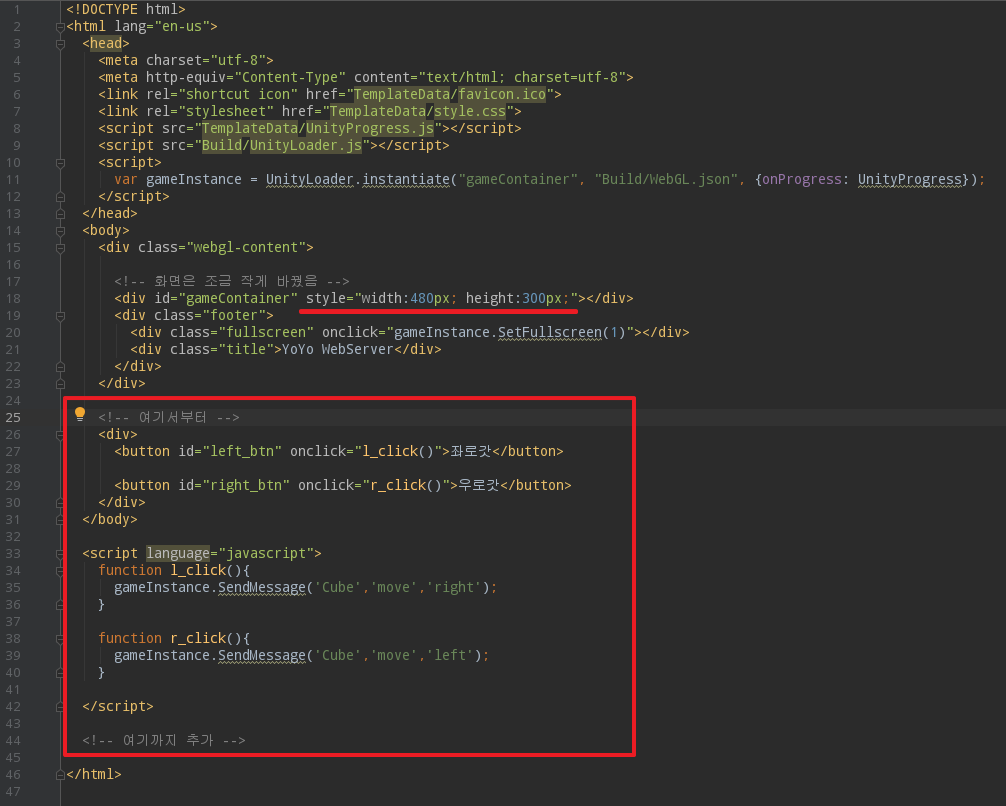1006x806 pixels.
Task: Click the 화면은 조금 작게 바꿨음 comment
Action: (232, 282)
